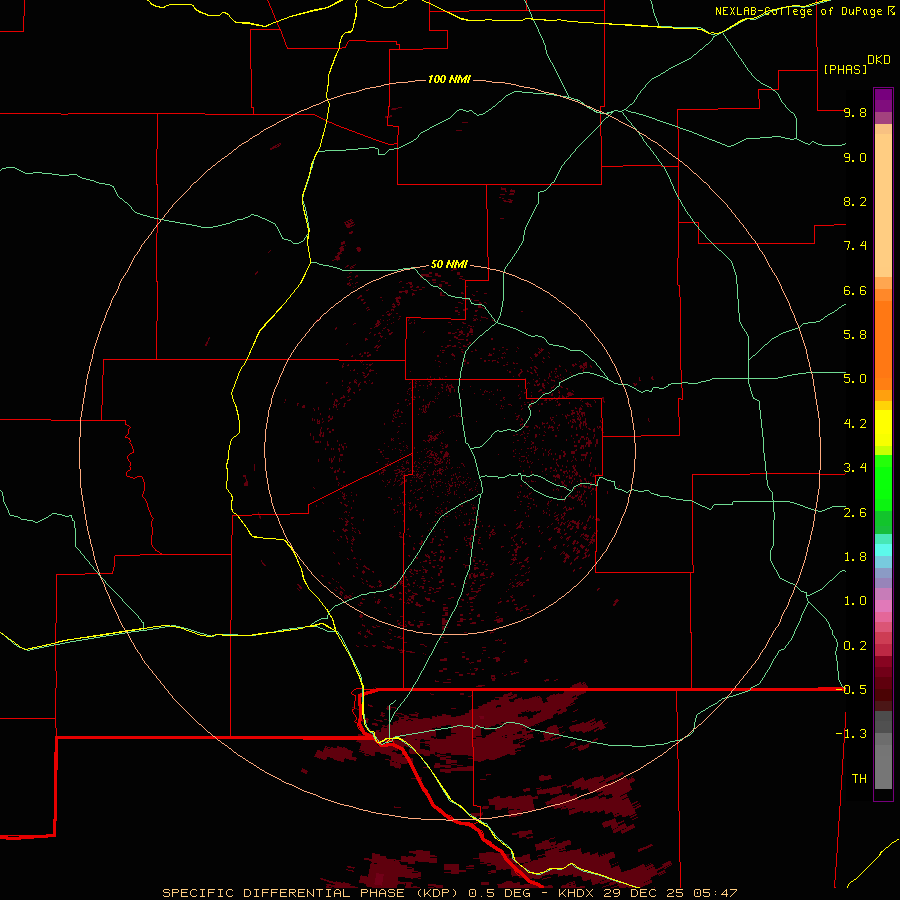Select the 3.4 value on color scale
This screenshot has height=900, width=900.
(855, 468)
